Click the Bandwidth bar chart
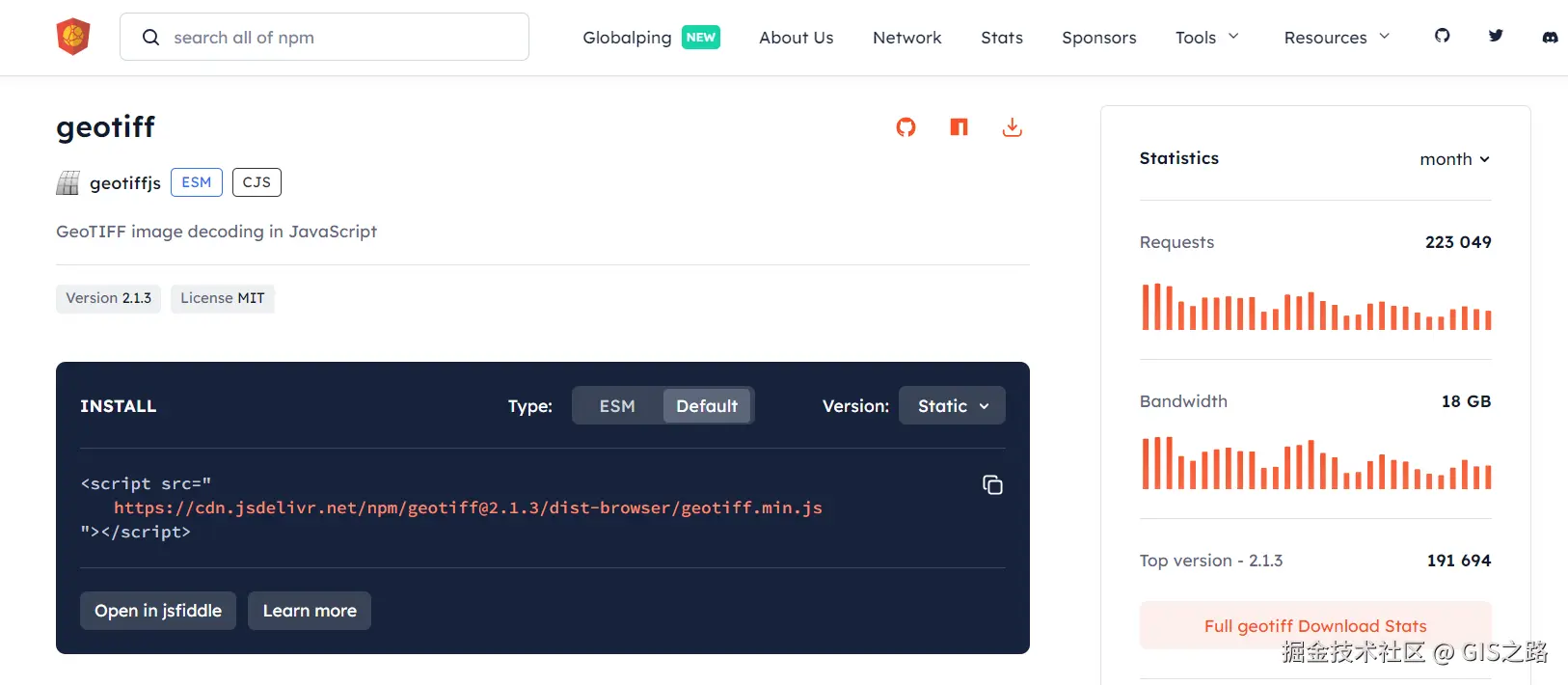 coord(1316,463)
